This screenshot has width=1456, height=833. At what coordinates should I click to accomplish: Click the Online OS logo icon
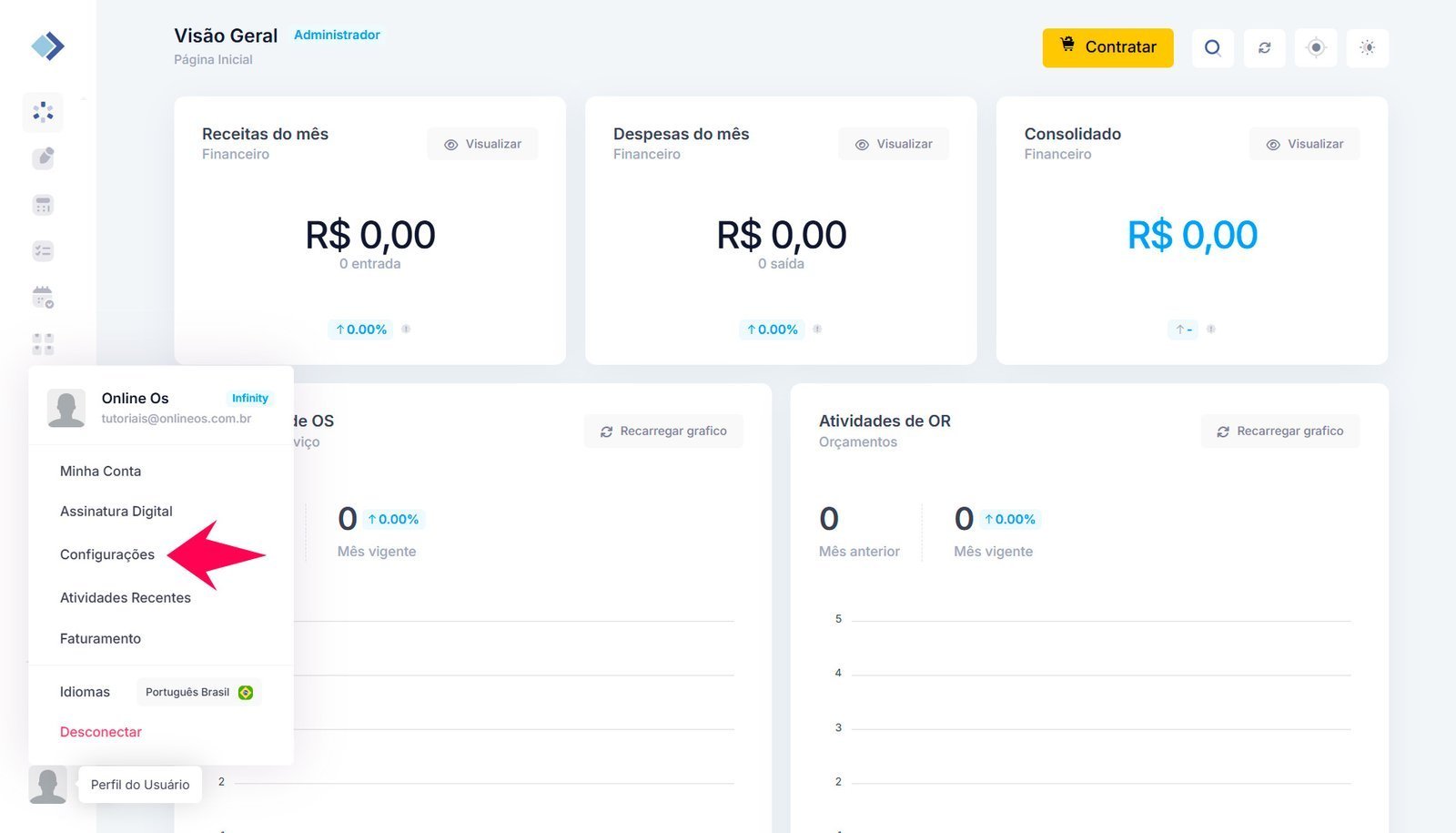coord(47,46)
